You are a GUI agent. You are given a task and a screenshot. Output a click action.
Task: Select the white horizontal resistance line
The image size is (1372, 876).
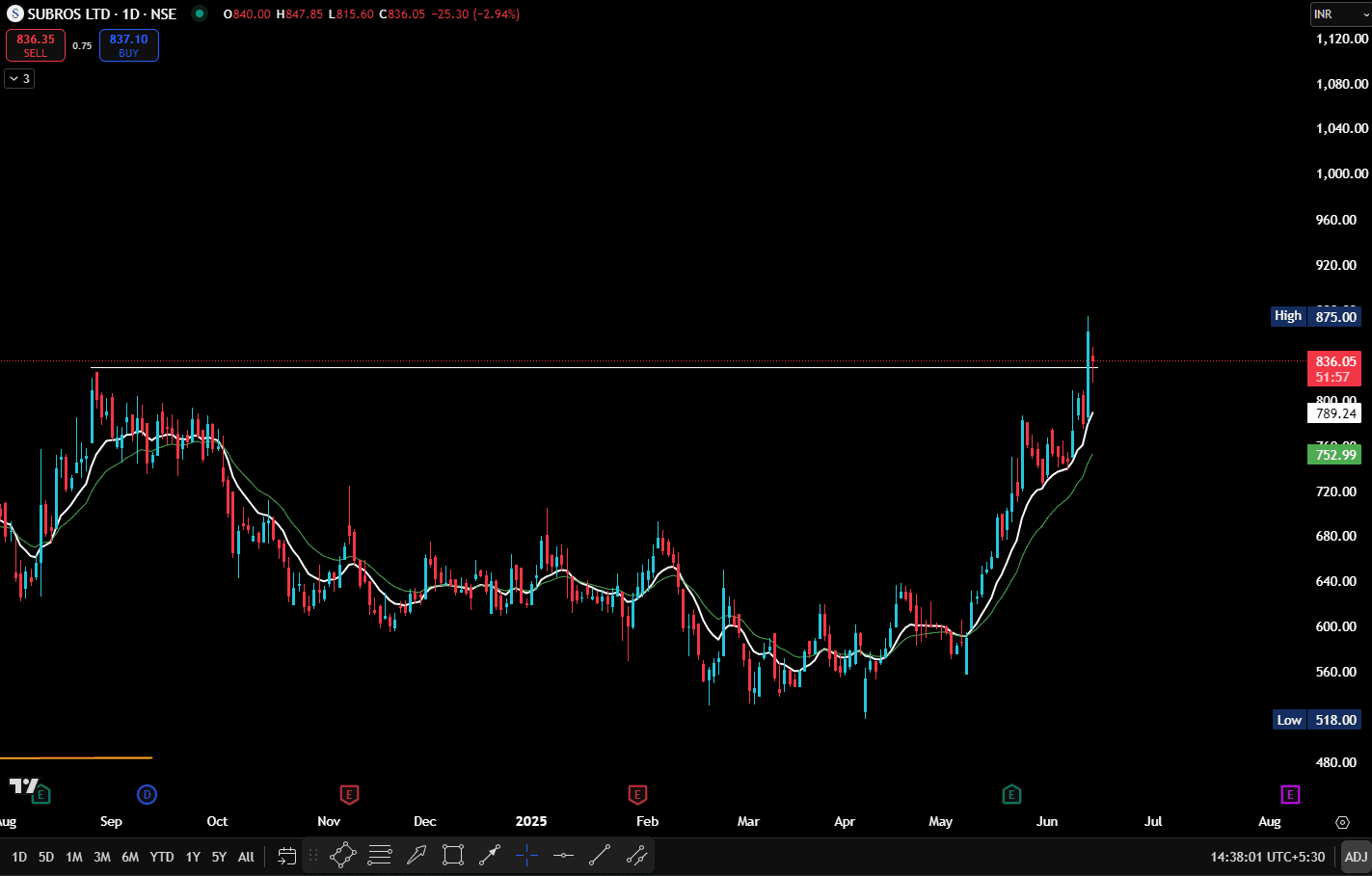pyautogui.click(x=594, y=367)
